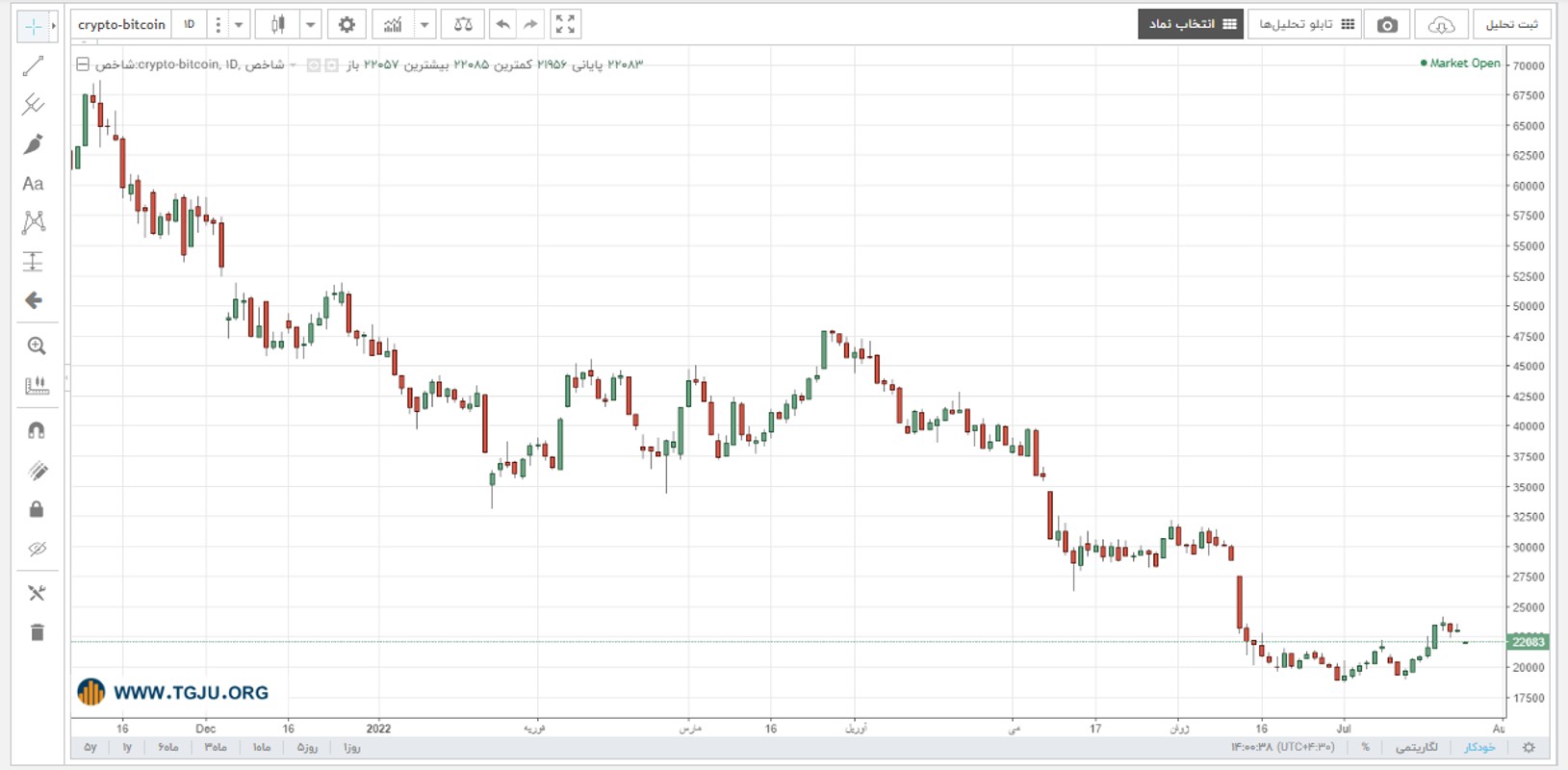This screenshot has height=770, width=1568.
Task: Select the brush drawing tool
Action: 34,144
